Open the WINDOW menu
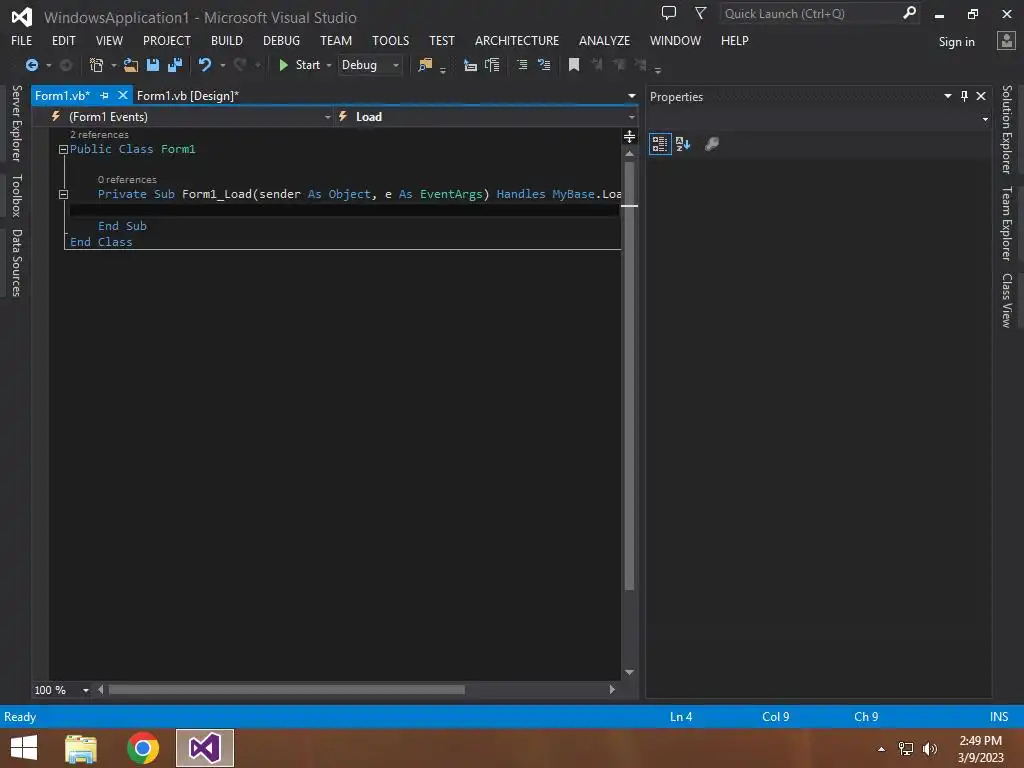 (x=675, y=40)
